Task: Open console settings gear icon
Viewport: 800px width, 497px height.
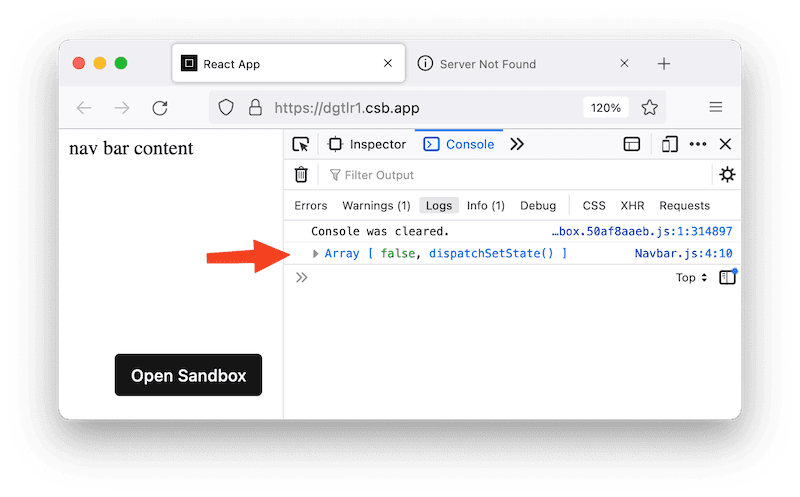Action: [727, 175]
